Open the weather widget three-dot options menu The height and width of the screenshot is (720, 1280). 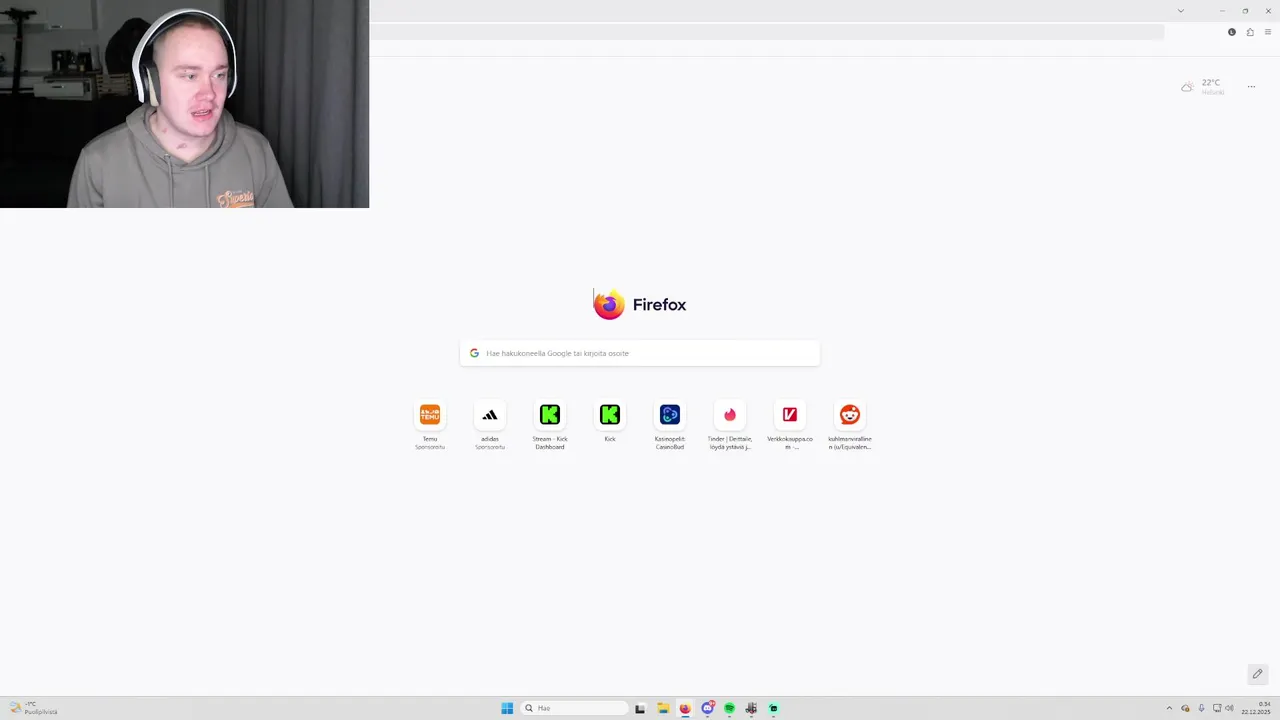tap(1251, 87)
